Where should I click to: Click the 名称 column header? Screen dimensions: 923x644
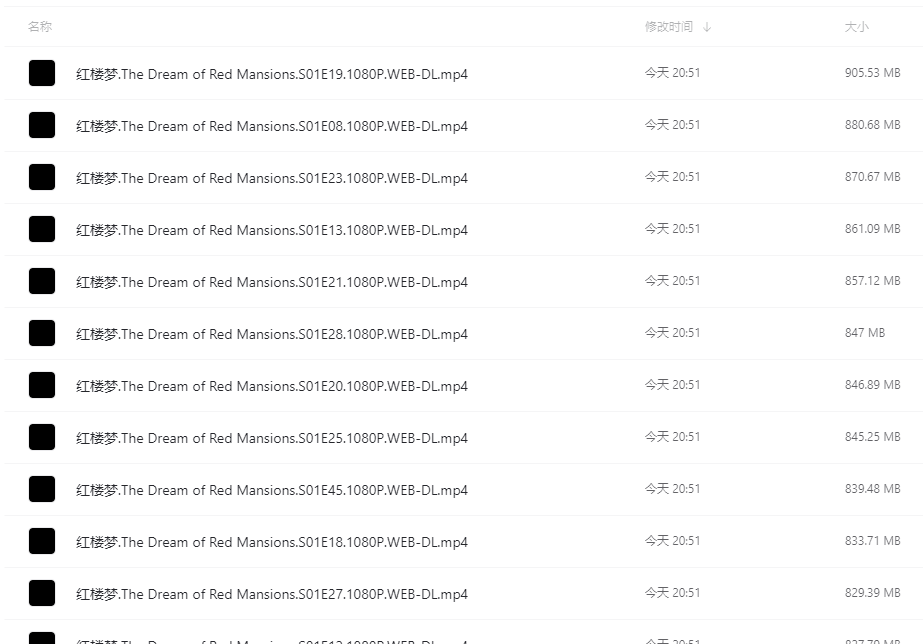point(40,27)
